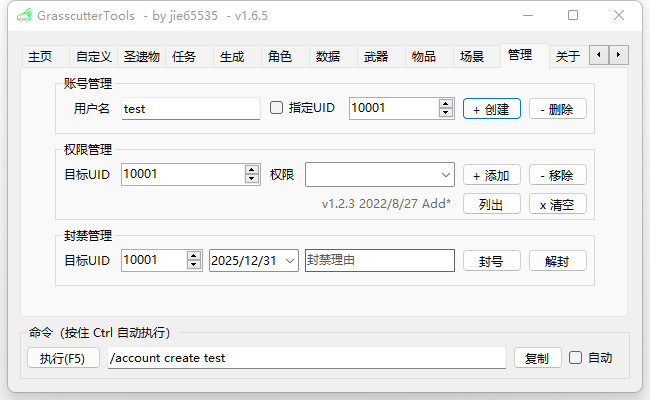
Task: Expand the 权限 permission dropdown
Action: [x=445, y=175]
